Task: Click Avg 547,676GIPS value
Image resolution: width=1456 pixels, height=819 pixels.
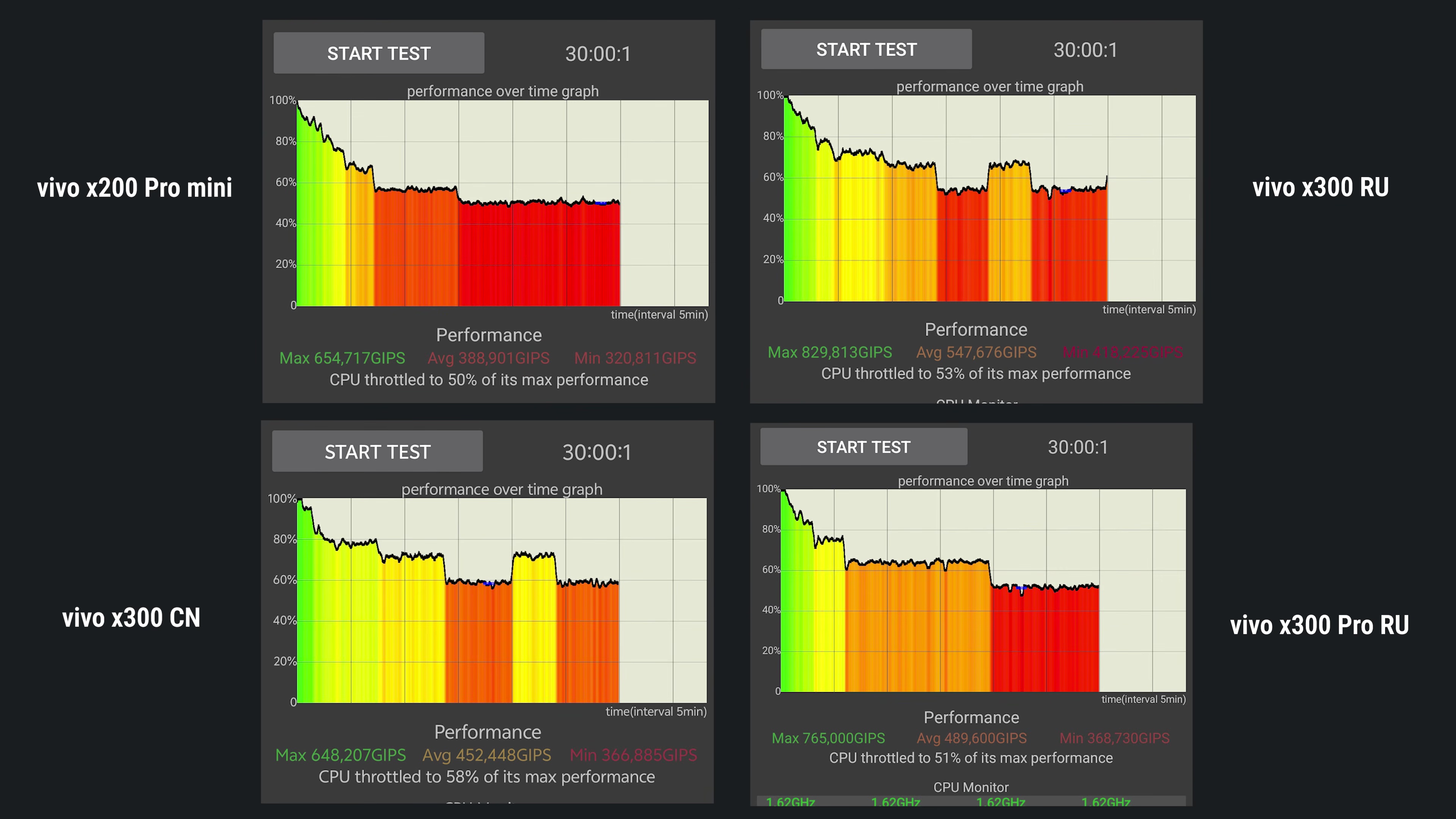Action: click(x=976, y=352)
